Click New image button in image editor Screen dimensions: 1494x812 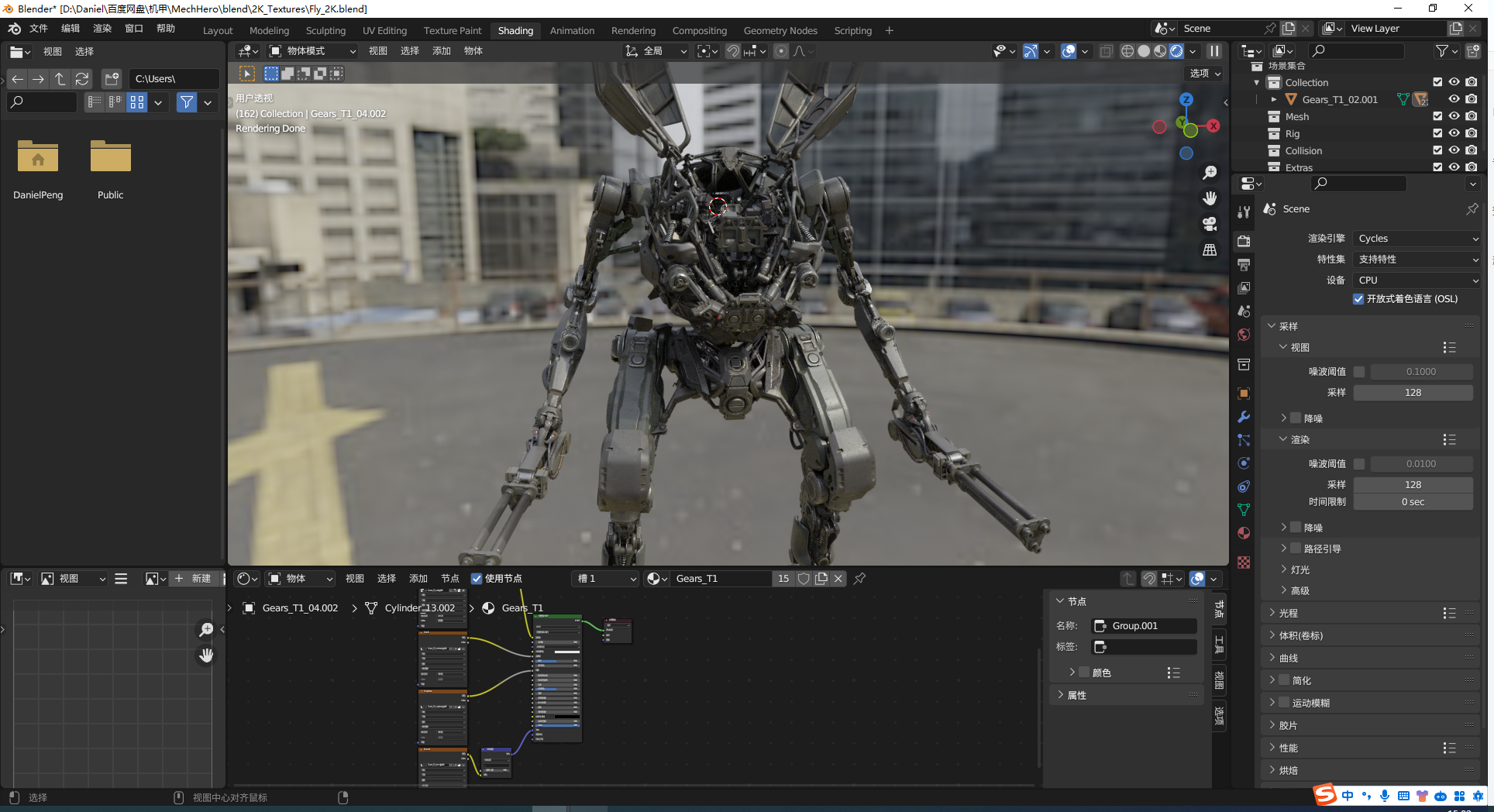point(193,579)
